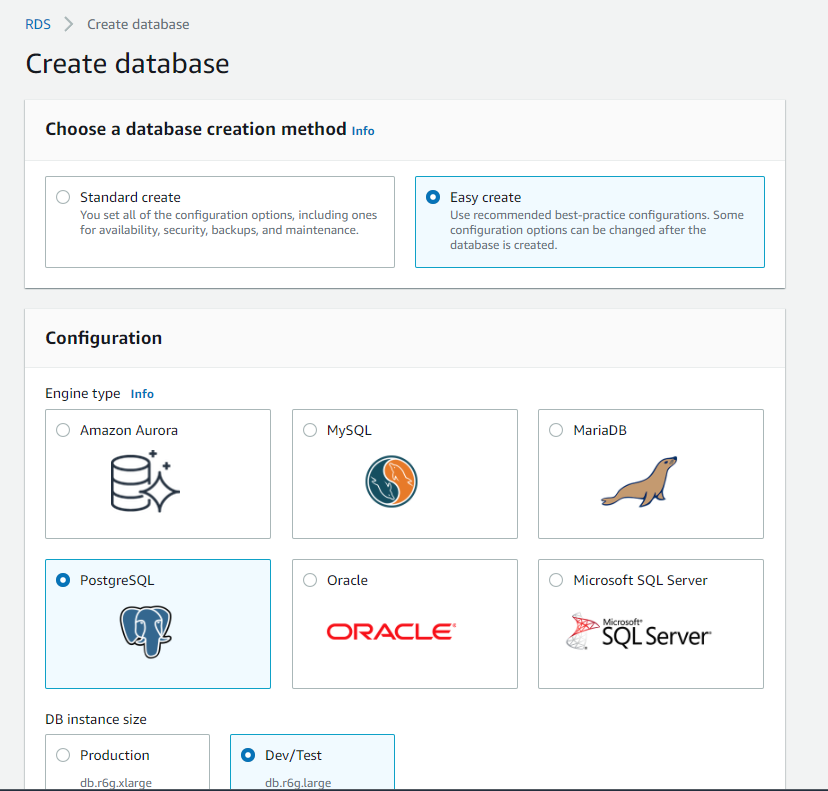Choose Amazon Aurora engine radio button
Viewport: 828px width, 791px height.
click(63, 430)
